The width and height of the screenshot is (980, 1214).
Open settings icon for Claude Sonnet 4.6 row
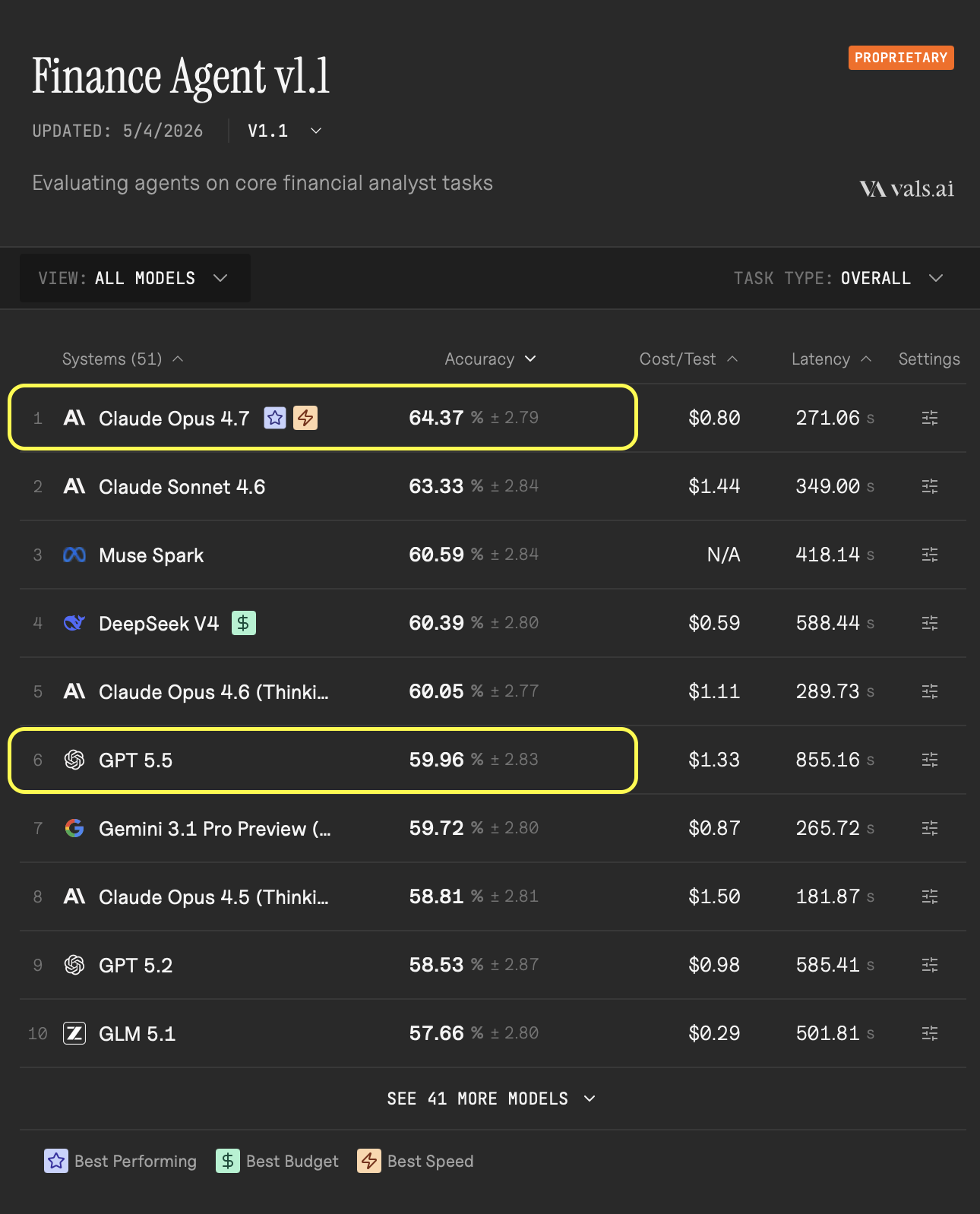(930, 486)
